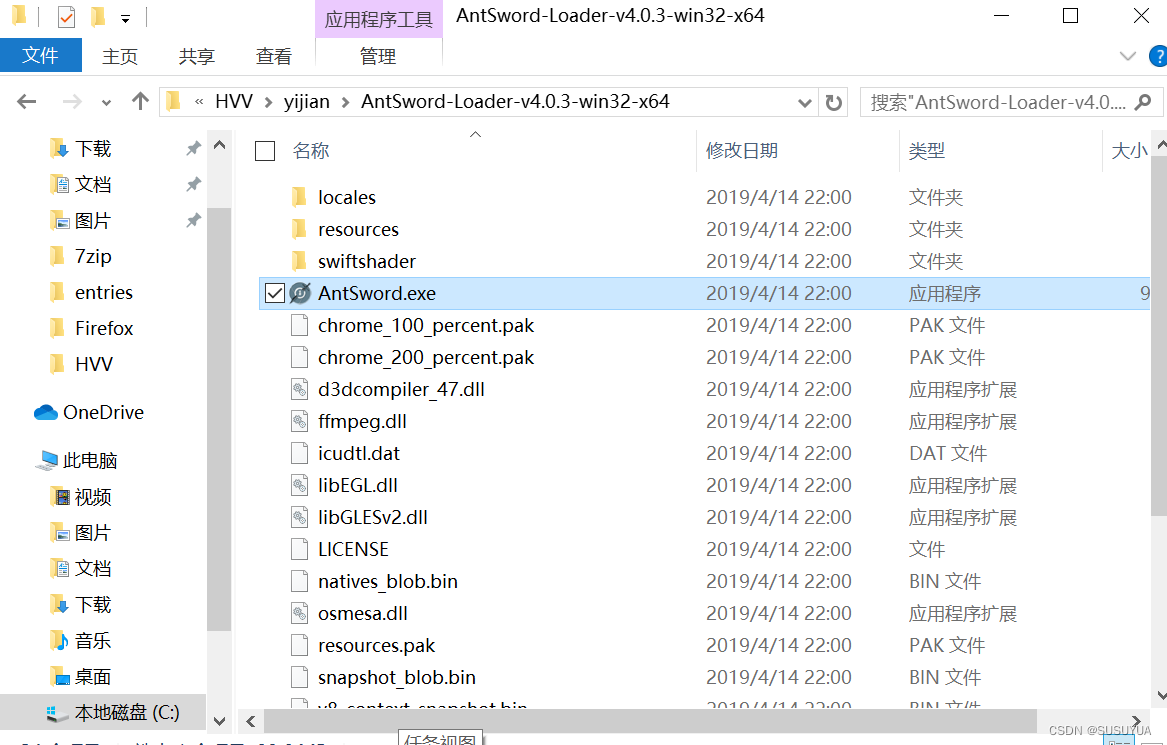
Task: Customize Quick Access Toolbar dropdown
Action: coord(125,18)
